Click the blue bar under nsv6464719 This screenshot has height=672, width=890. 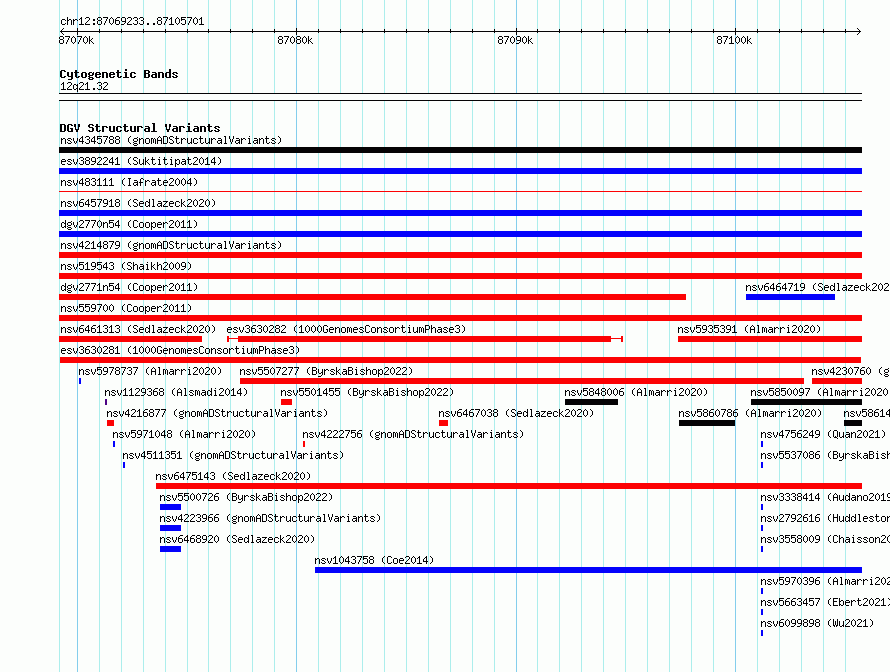790,297
